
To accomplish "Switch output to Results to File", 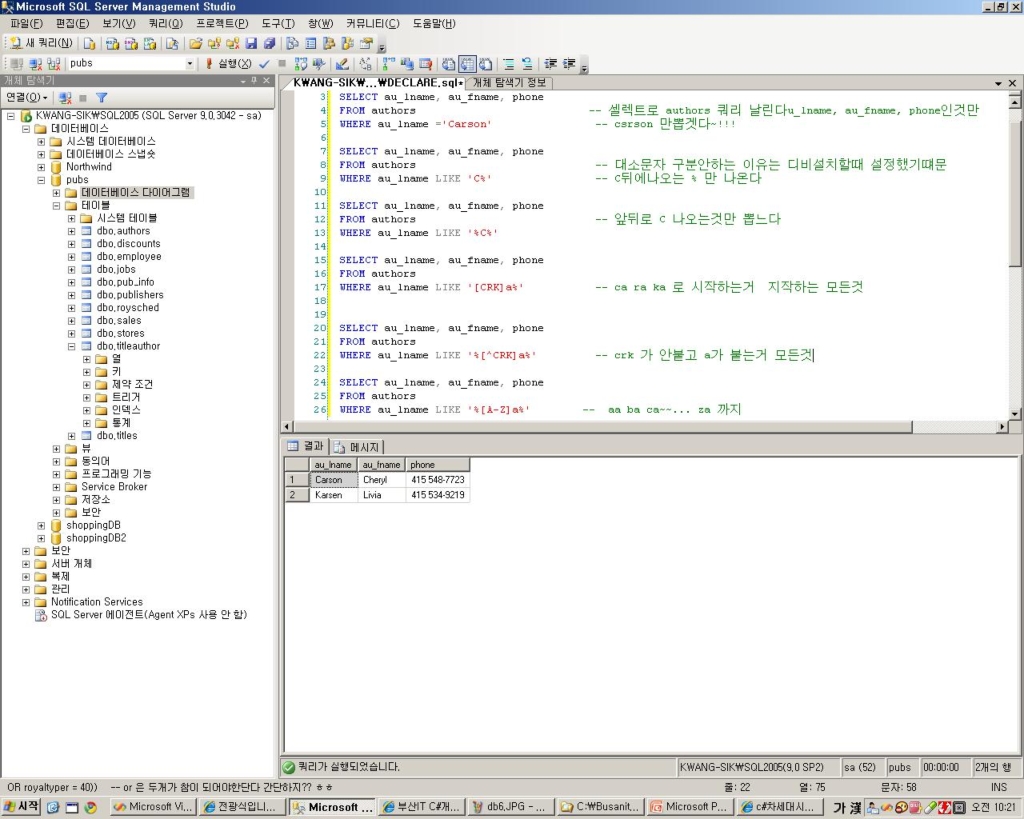I will click(485, 63).
